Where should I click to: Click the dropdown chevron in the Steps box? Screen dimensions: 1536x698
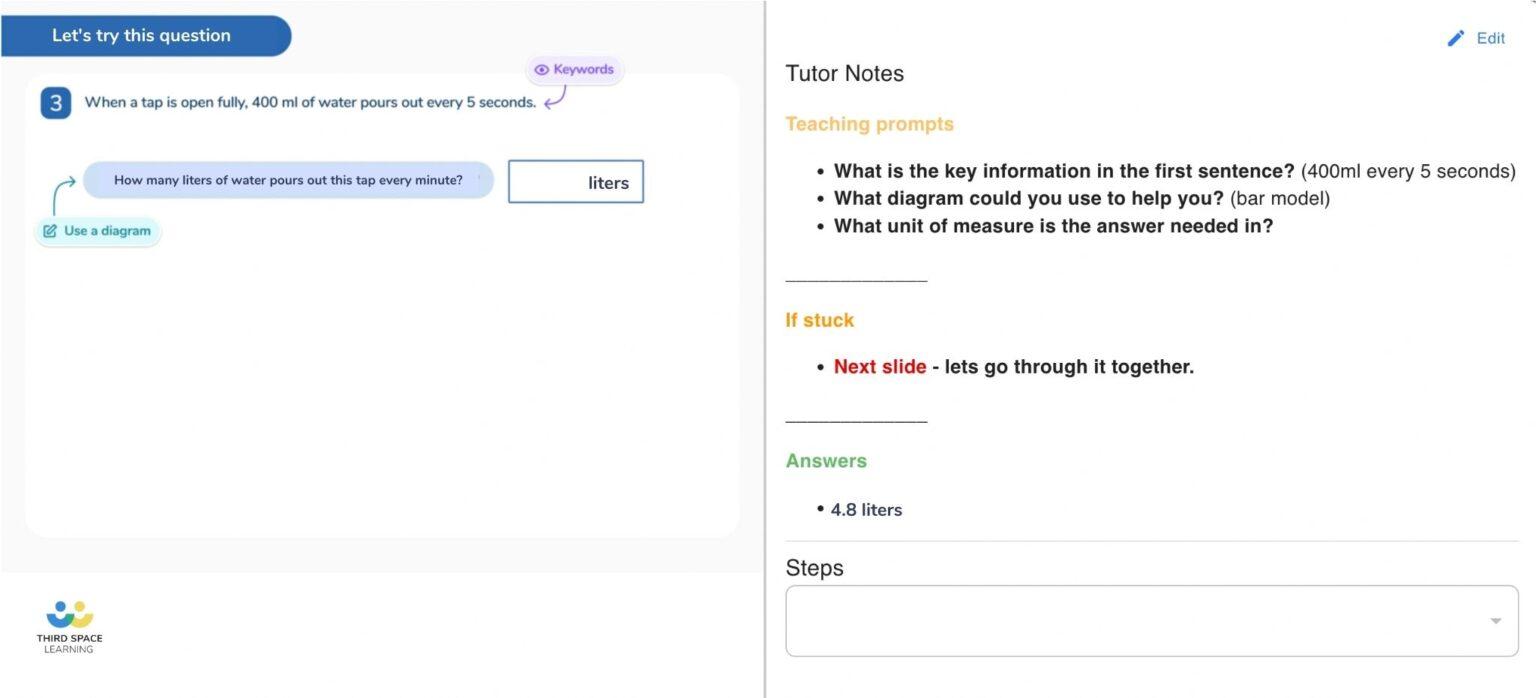[1494, 620]
